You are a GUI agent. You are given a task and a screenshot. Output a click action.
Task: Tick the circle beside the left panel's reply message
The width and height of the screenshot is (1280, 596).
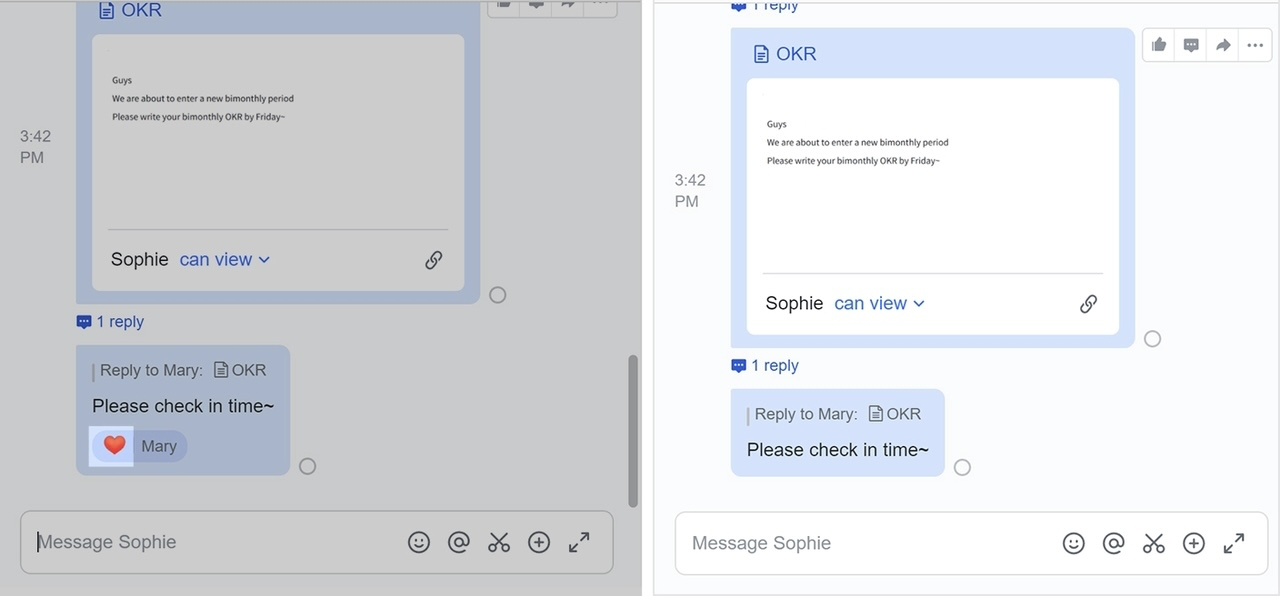pos(307,466)
